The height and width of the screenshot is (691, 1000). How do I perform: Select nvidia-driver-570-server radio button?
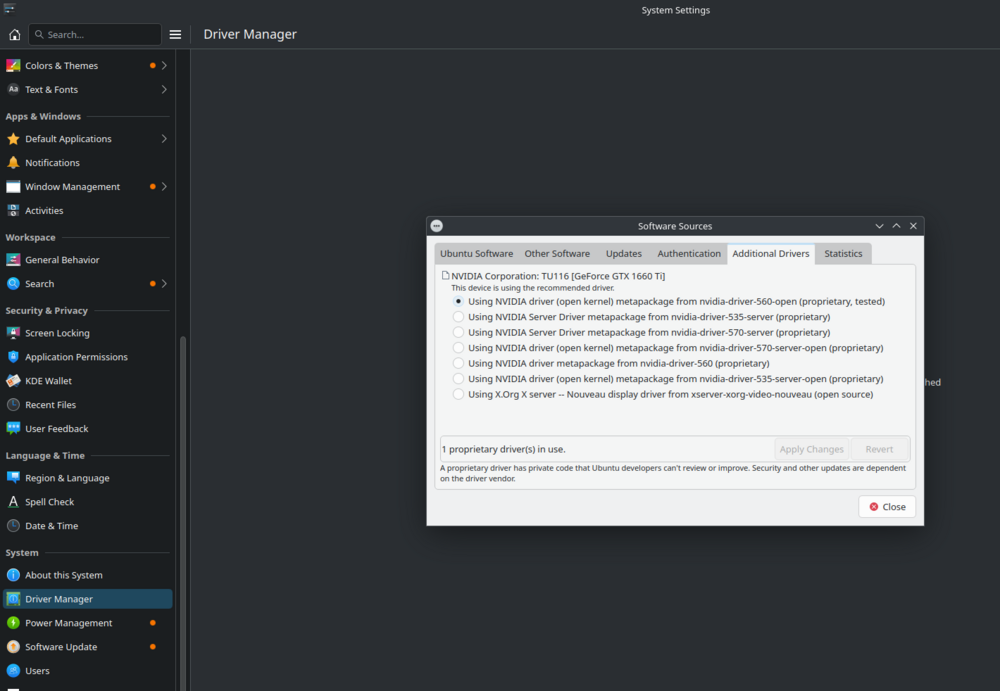point(458,332)
